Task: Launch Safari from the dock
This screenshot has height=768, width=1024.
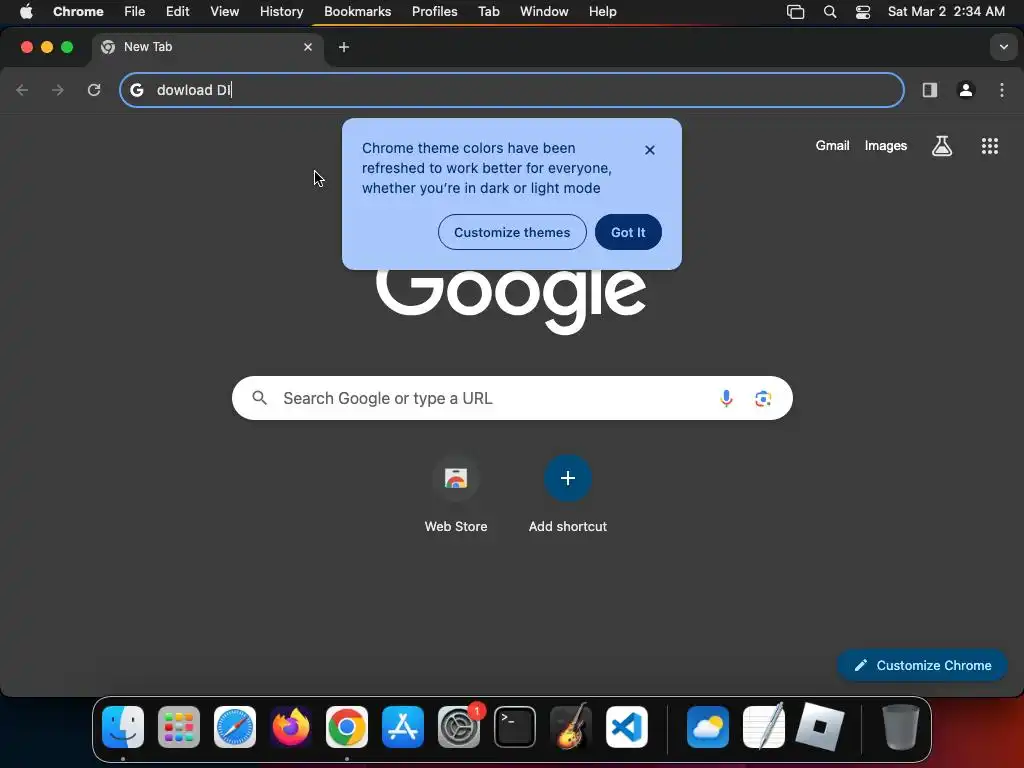Action: tap(235, 727)
